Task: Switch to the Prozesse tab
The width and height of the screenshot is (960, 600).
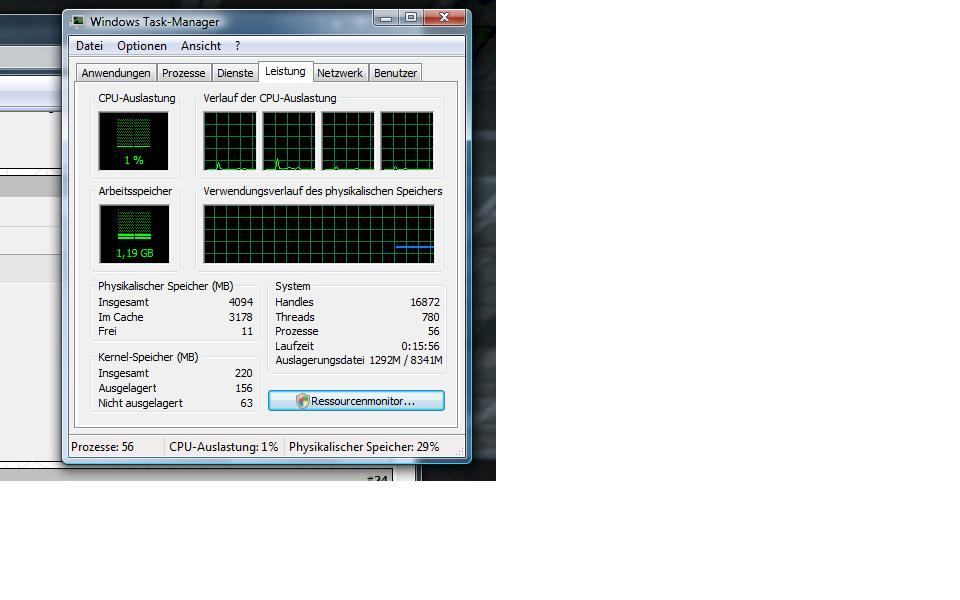Action: tap(184, 73)
